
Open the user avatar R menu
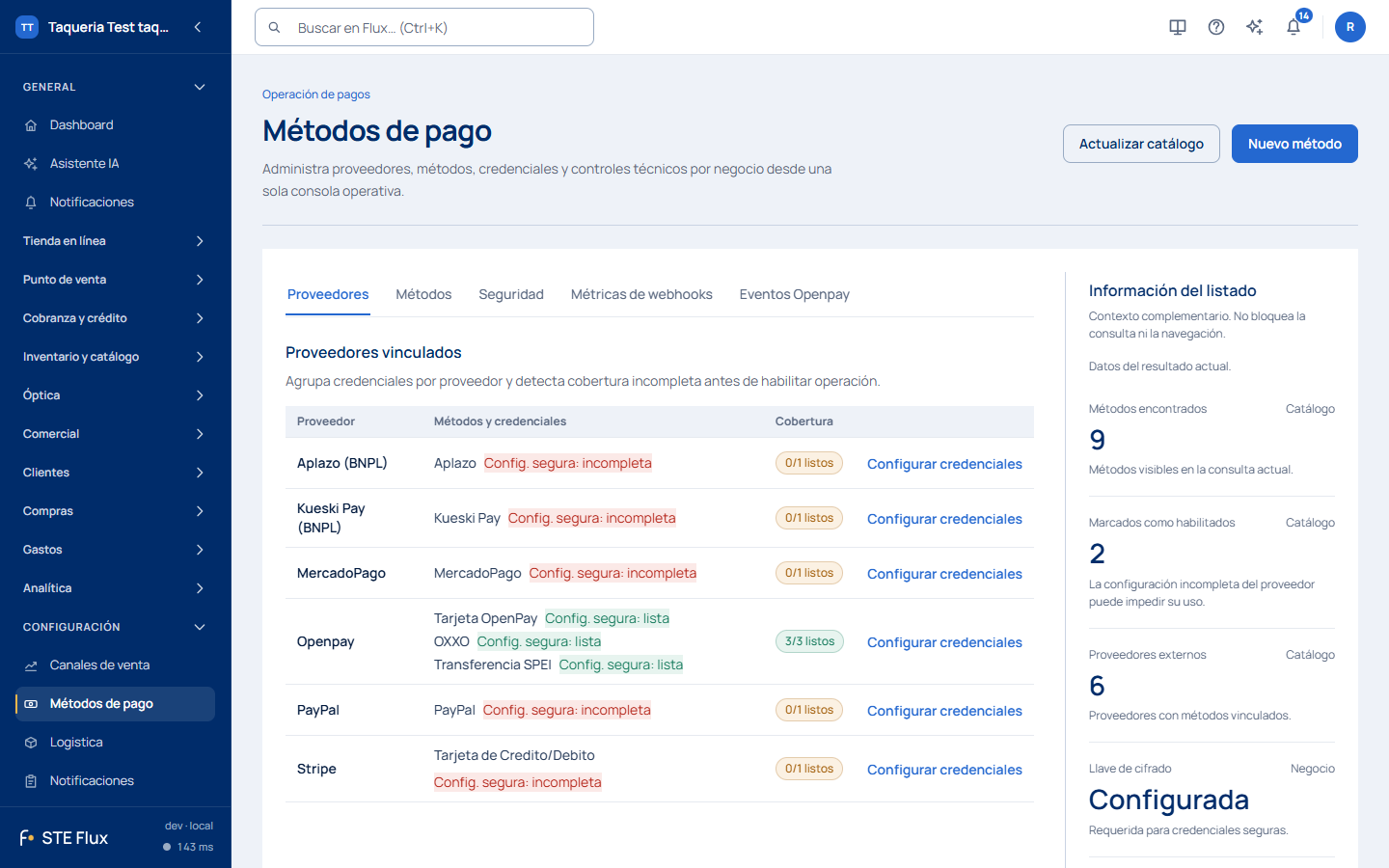tap(1350, 27)
